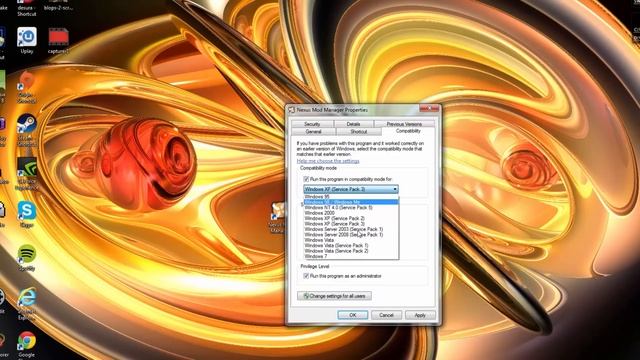Pick Windows NT 4.0 (Service Pack 5)
The height and width of the screenshot is (360, 640).
tap(351, 207)
